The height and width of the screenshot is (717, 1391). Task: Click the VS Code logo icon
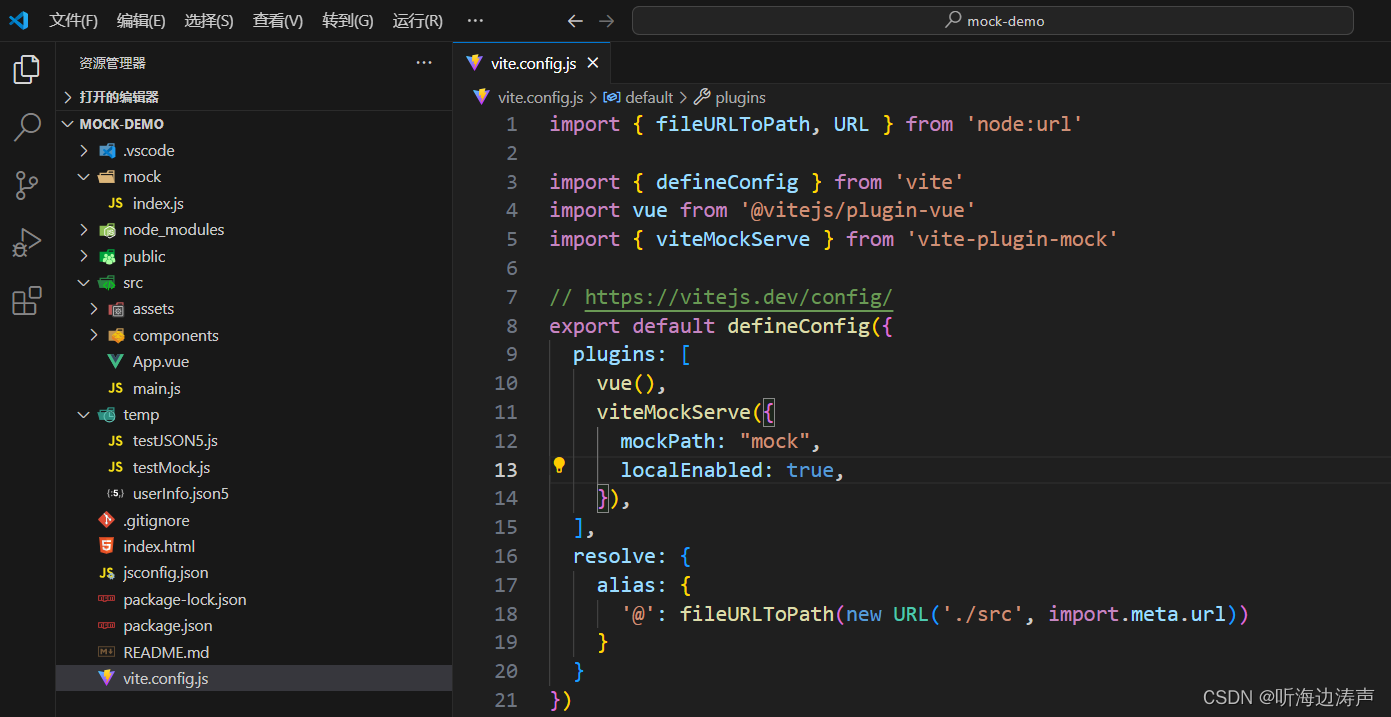(19, 20)
